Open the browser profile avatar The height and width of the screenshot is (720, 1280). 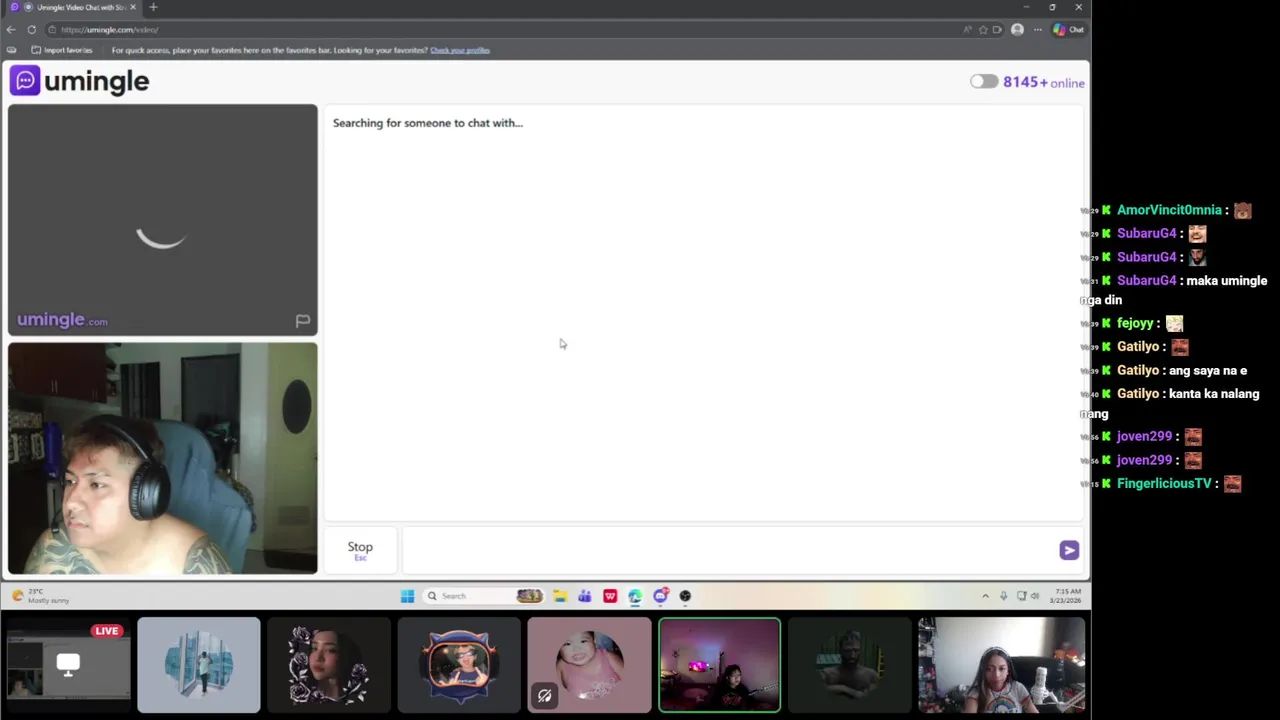[x=1017, y=30]
